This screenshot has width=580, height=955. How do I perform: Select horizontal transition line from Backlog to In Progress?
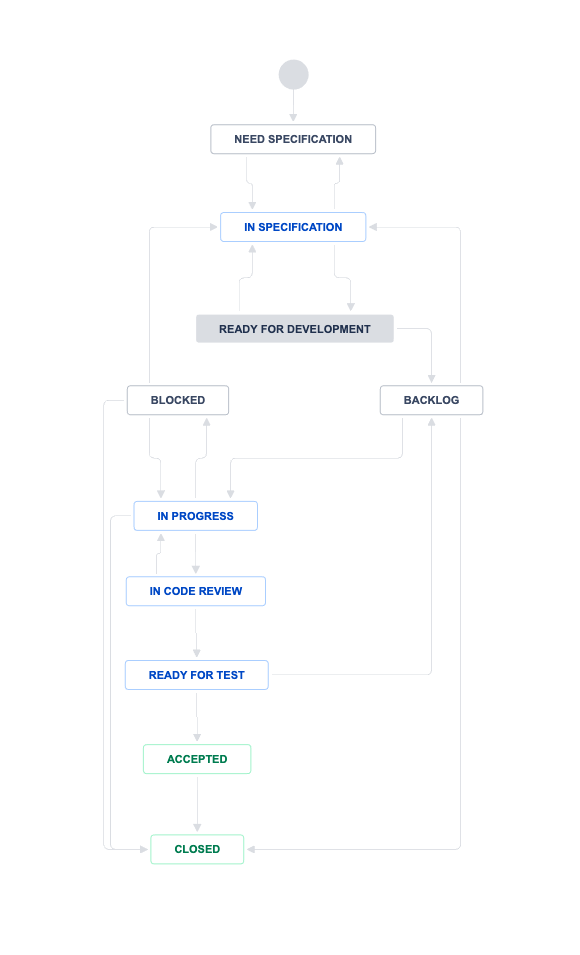pyautogui.click(x=317, y=459)
